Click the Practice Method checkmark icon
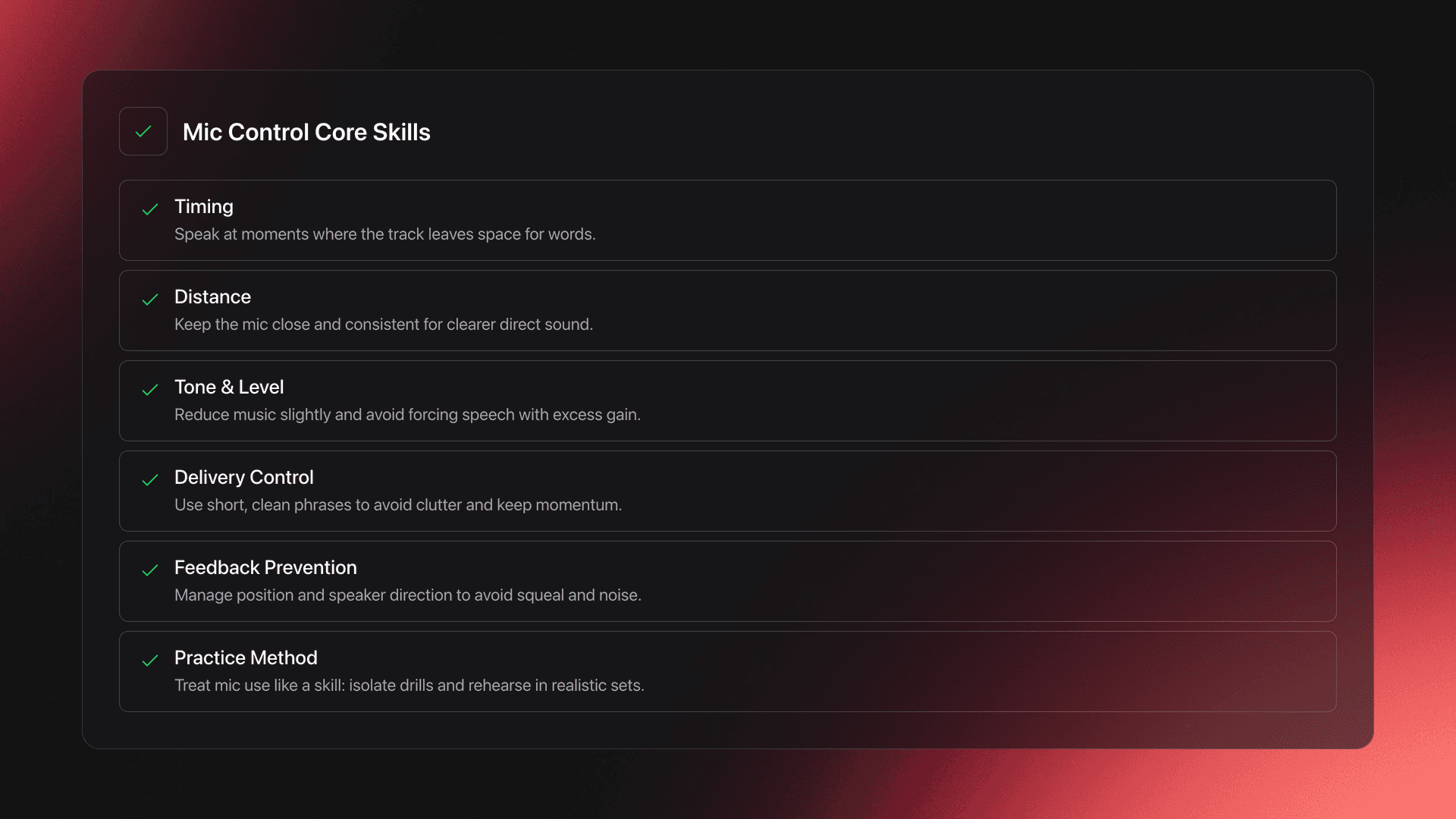The image size is (1456, 819). [150, 661]
